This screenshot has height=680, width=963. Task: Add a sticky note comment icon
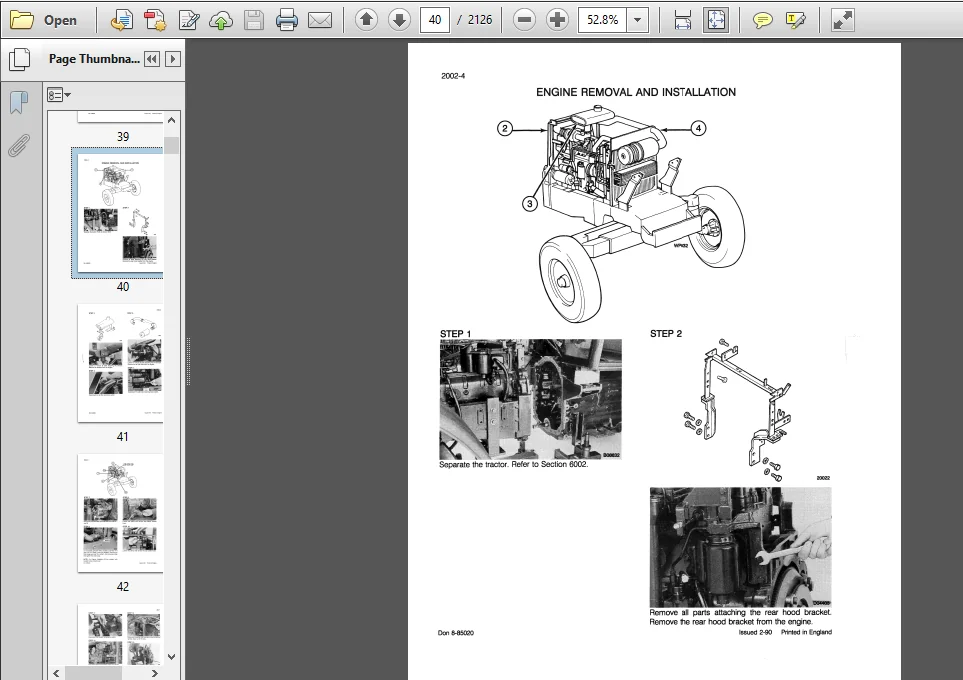click(x=762, y=20)
